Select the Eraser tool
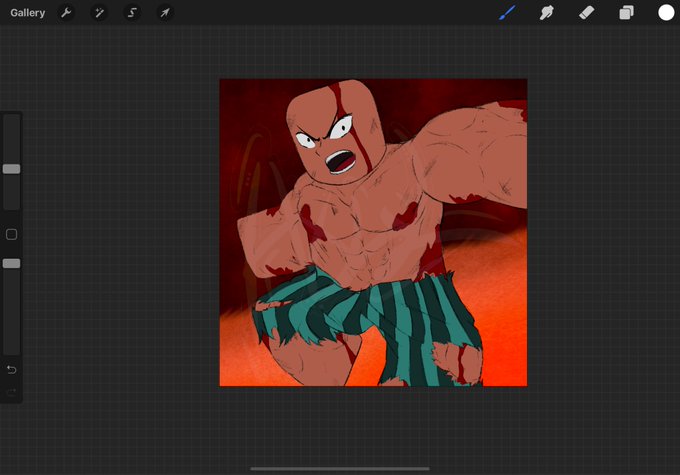Viewport: 680px width, 475px height. (586, 13)
